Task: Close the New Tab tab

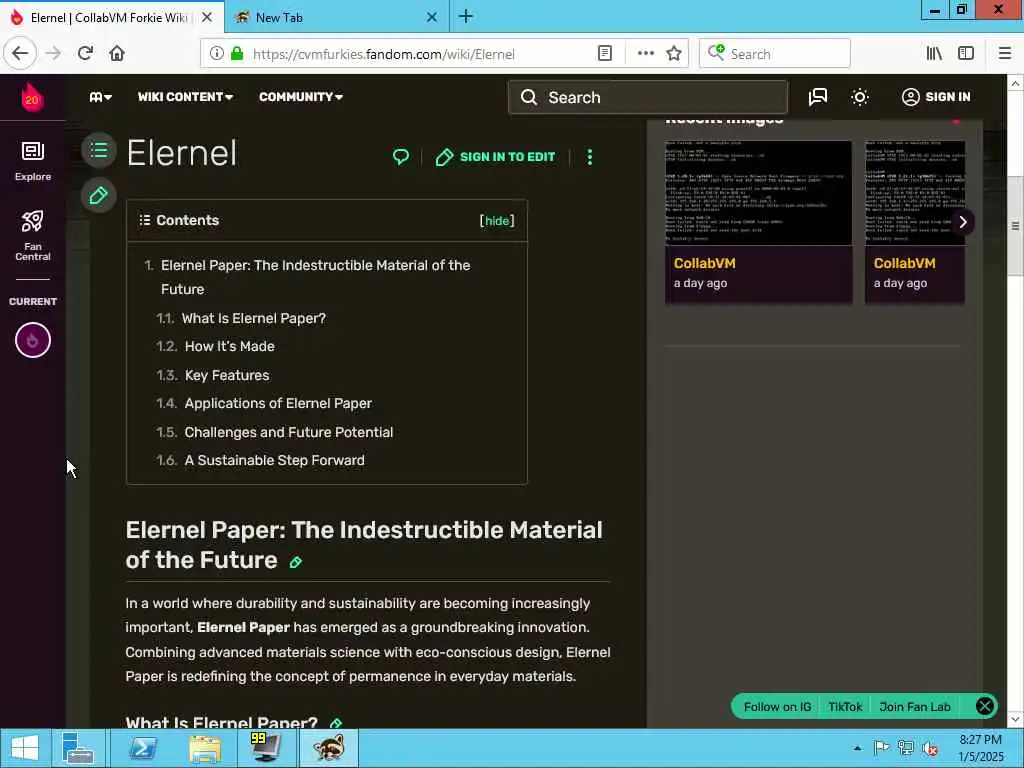Action: (x=432, y=18)
